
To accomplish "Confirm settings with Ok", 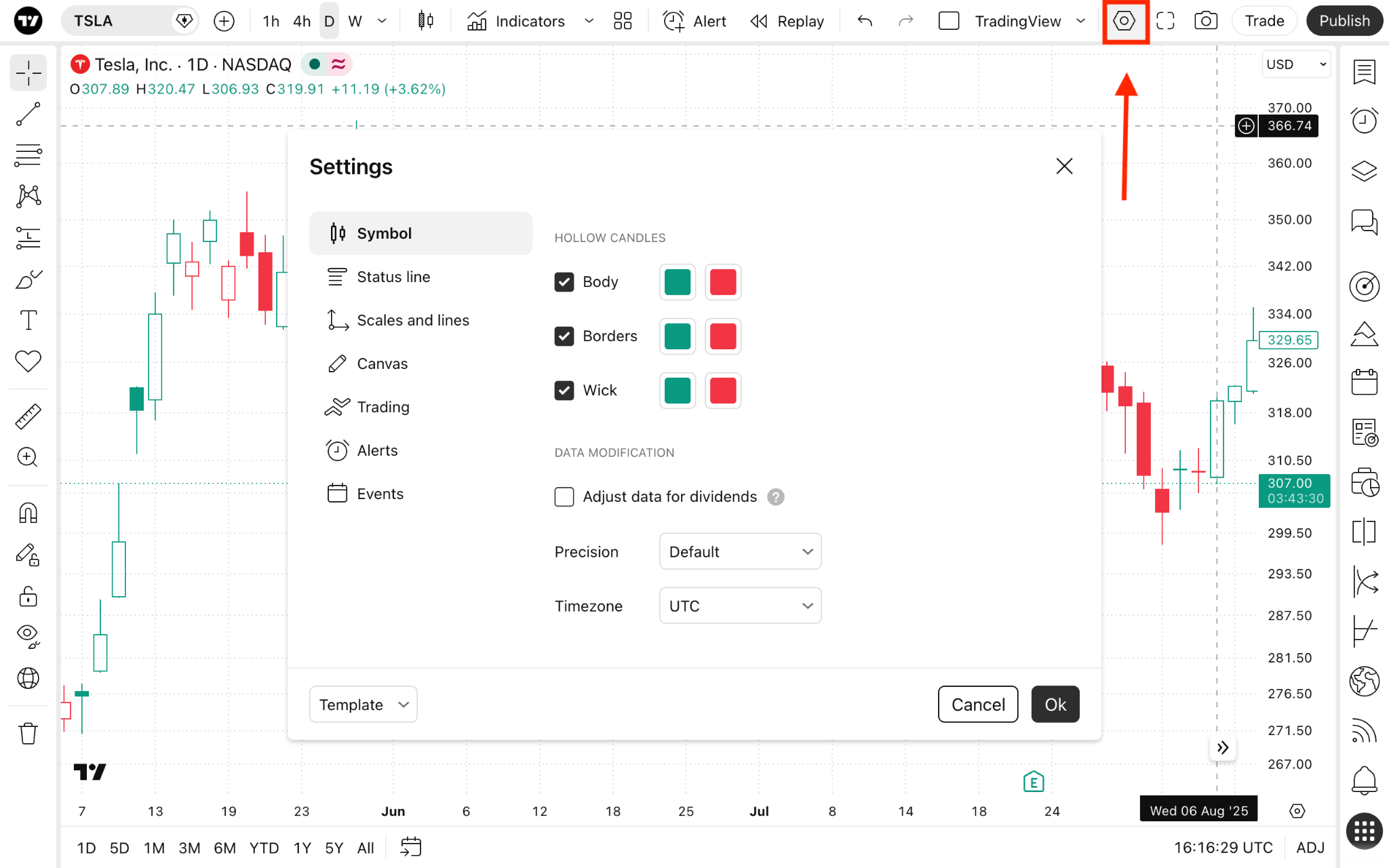I will 1055,705.
